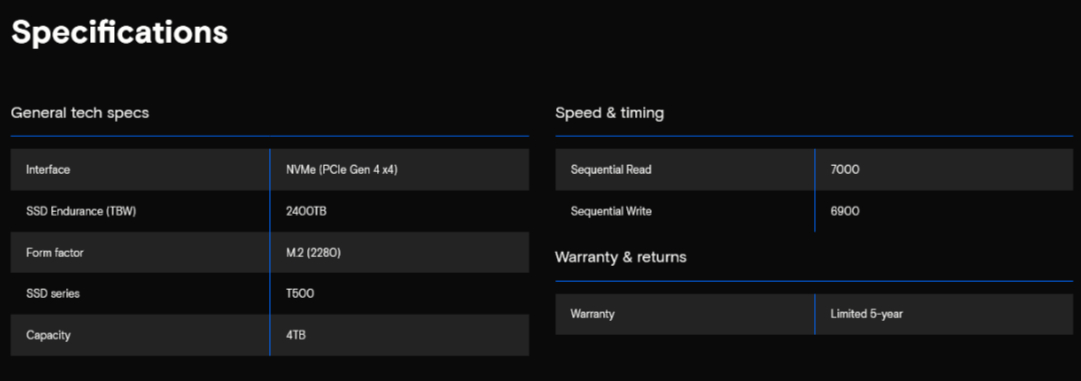1081x381 pixels.
Task: Click the Specifications heading
Action: [119, 33]
